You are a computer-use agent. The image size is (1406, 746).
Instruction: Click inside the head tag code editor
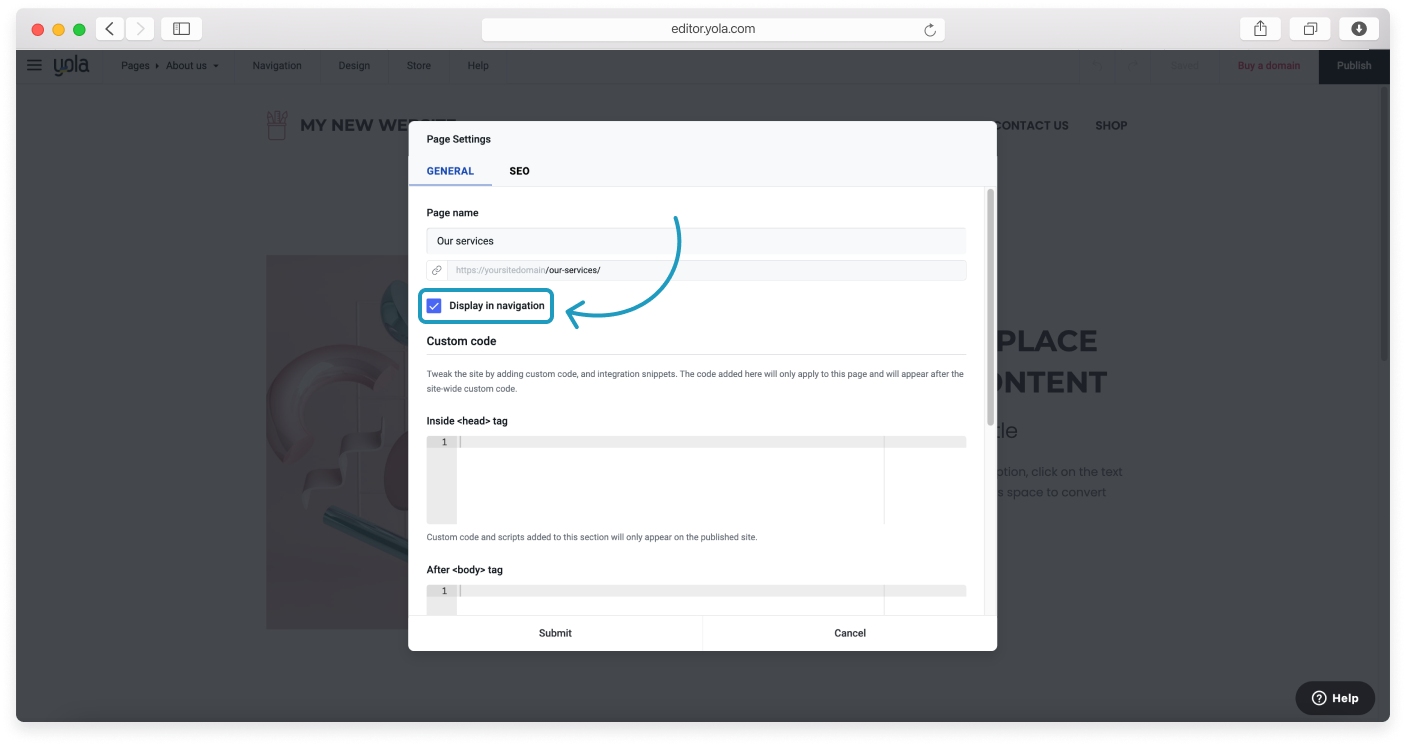(670, 480)
